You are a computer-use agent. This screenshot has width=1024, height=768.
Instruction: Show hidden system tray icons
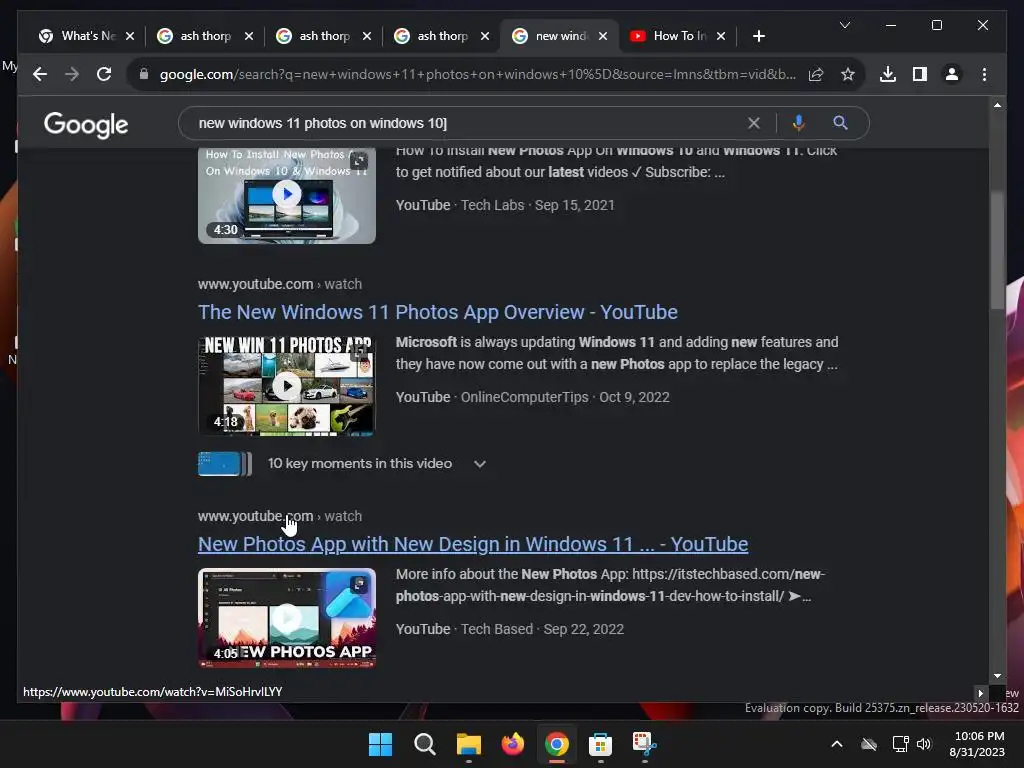click(837, 744)
